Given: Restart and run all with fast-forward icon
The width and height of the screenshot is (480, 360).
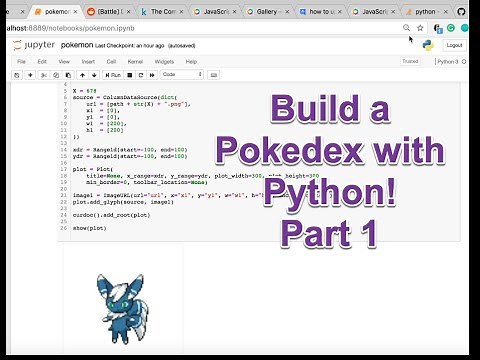Looking at the screenshot, I should pyautogui.click(x=152, y=75).
